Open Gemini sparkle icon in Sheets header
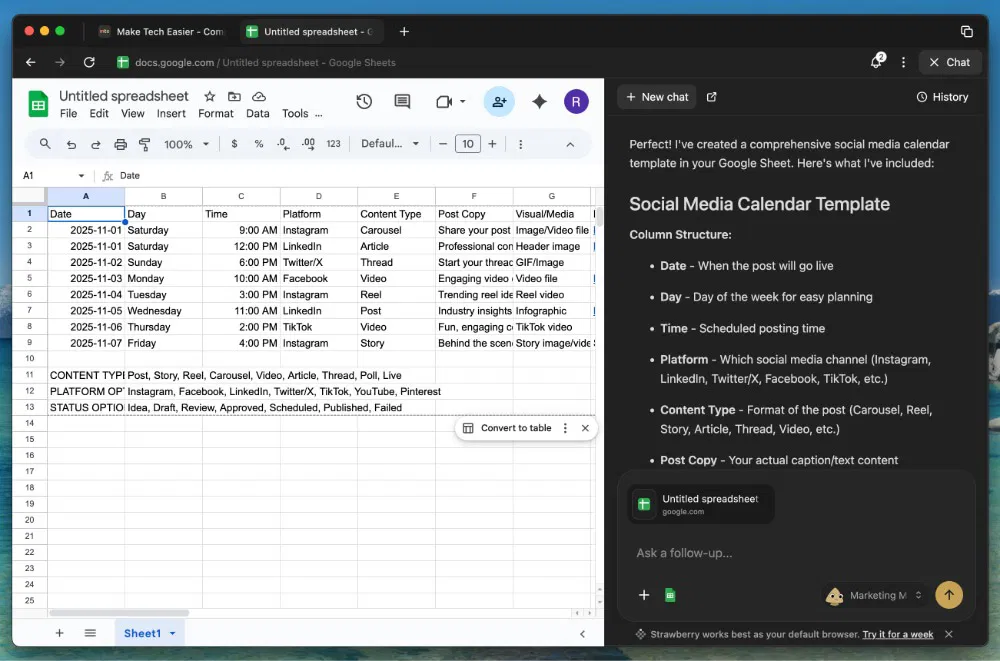Screen dimensions: 1000x661 (x=539, y=101)
